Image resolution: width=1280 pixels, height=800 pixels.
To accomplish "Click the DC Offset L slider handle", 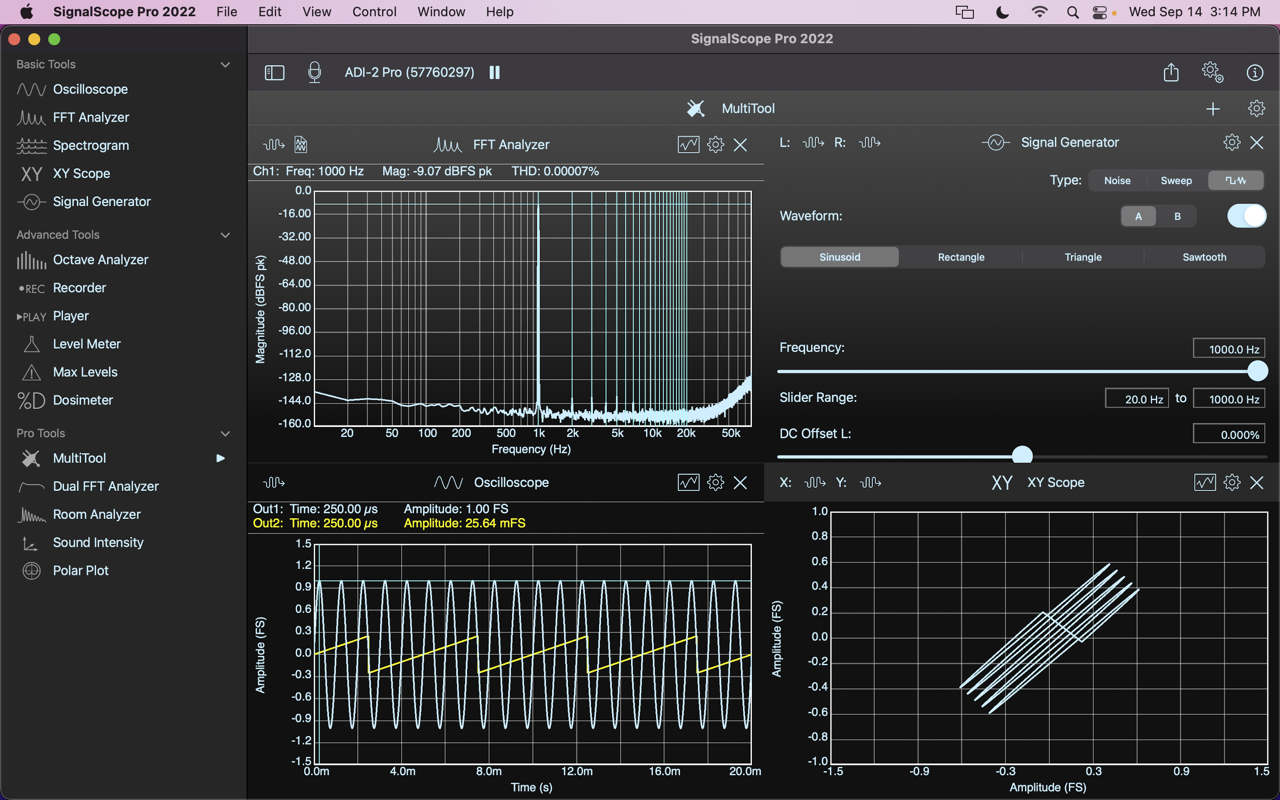I will [x=1022, y=456].
